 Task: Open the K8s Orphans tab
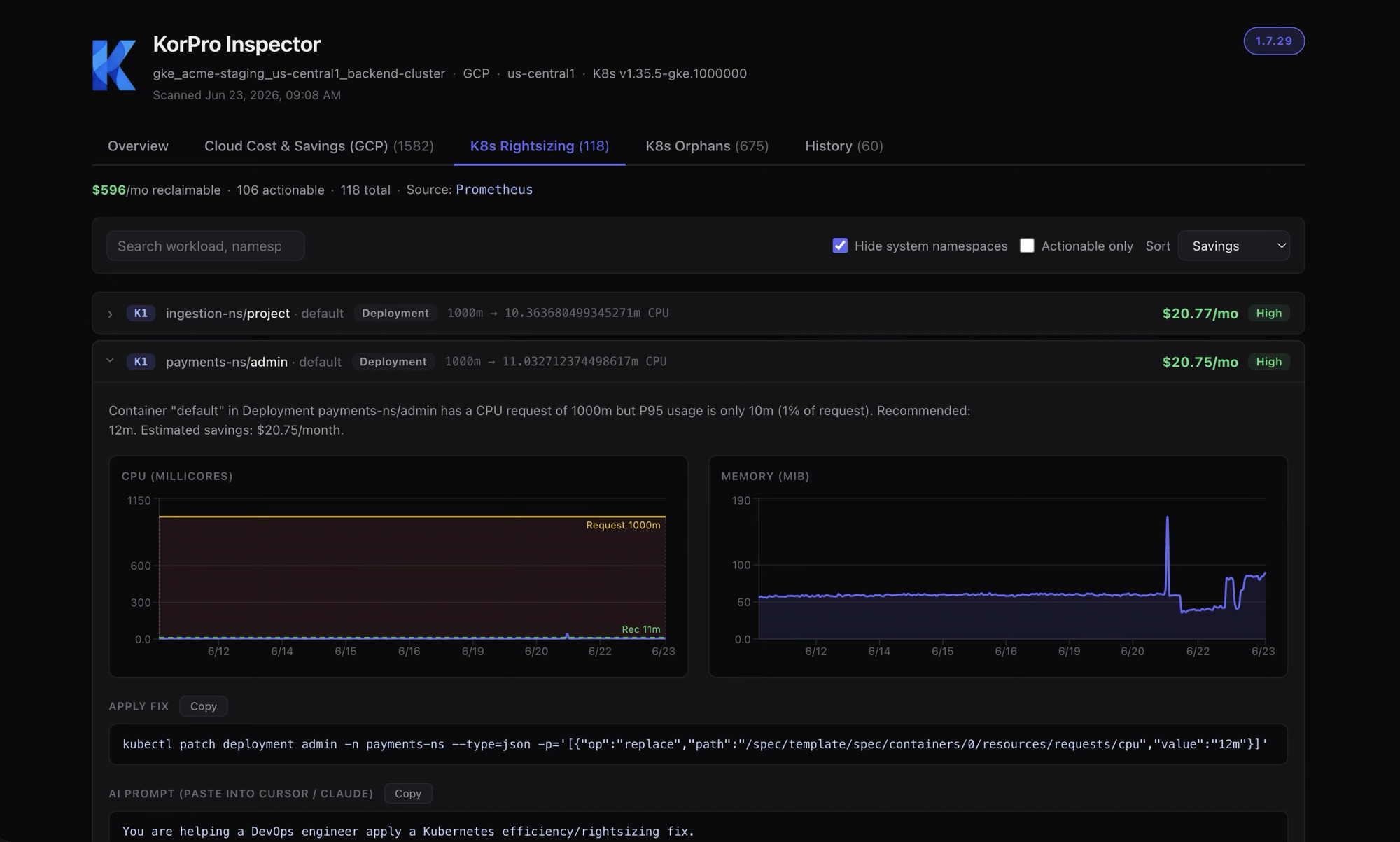pyautogui.click(x=706, y=146)
